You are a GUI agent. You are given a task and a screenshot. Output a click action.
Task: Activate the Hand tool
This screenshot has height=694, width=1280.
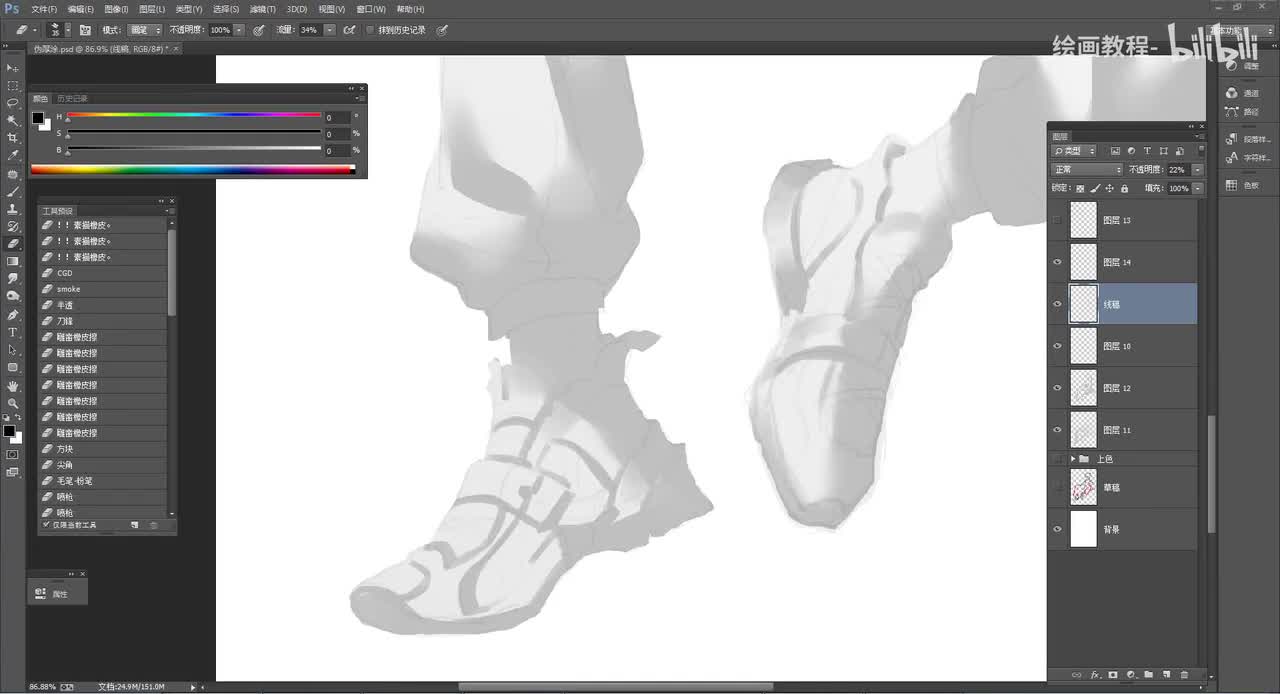point(13,385)
